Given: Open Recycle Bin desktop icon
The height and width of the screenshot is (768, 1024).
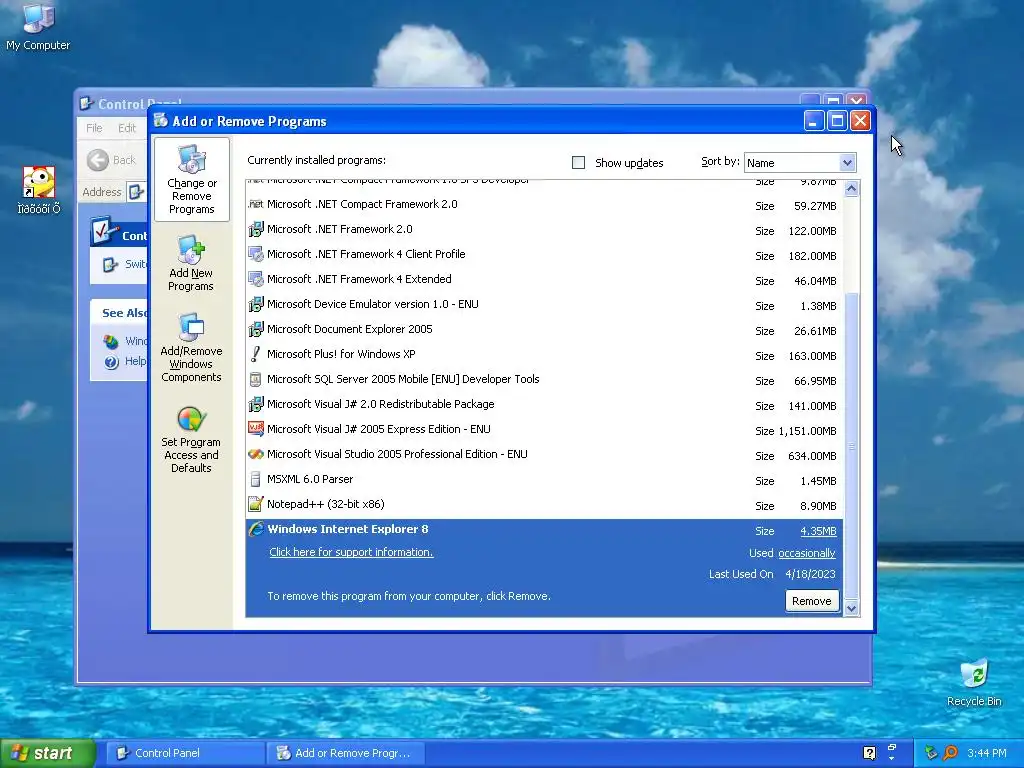Looking at the screenshot, I should (974, 682).
